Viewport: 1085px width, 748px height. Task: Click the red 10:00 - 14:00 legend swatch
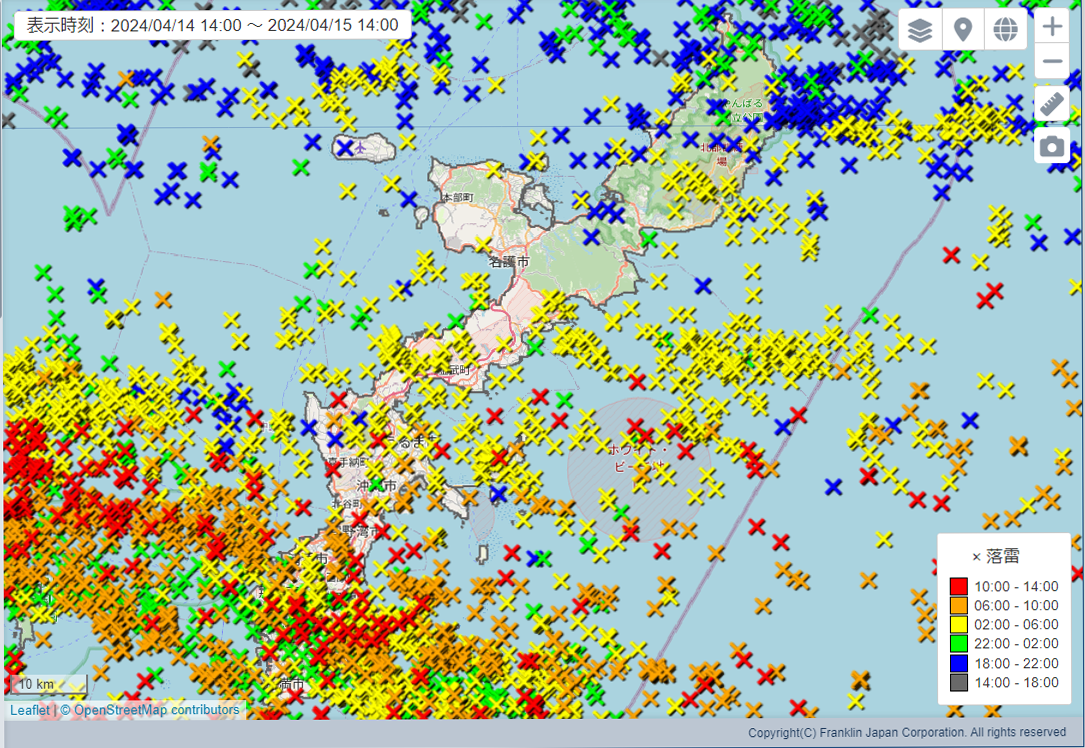[959, 587]
